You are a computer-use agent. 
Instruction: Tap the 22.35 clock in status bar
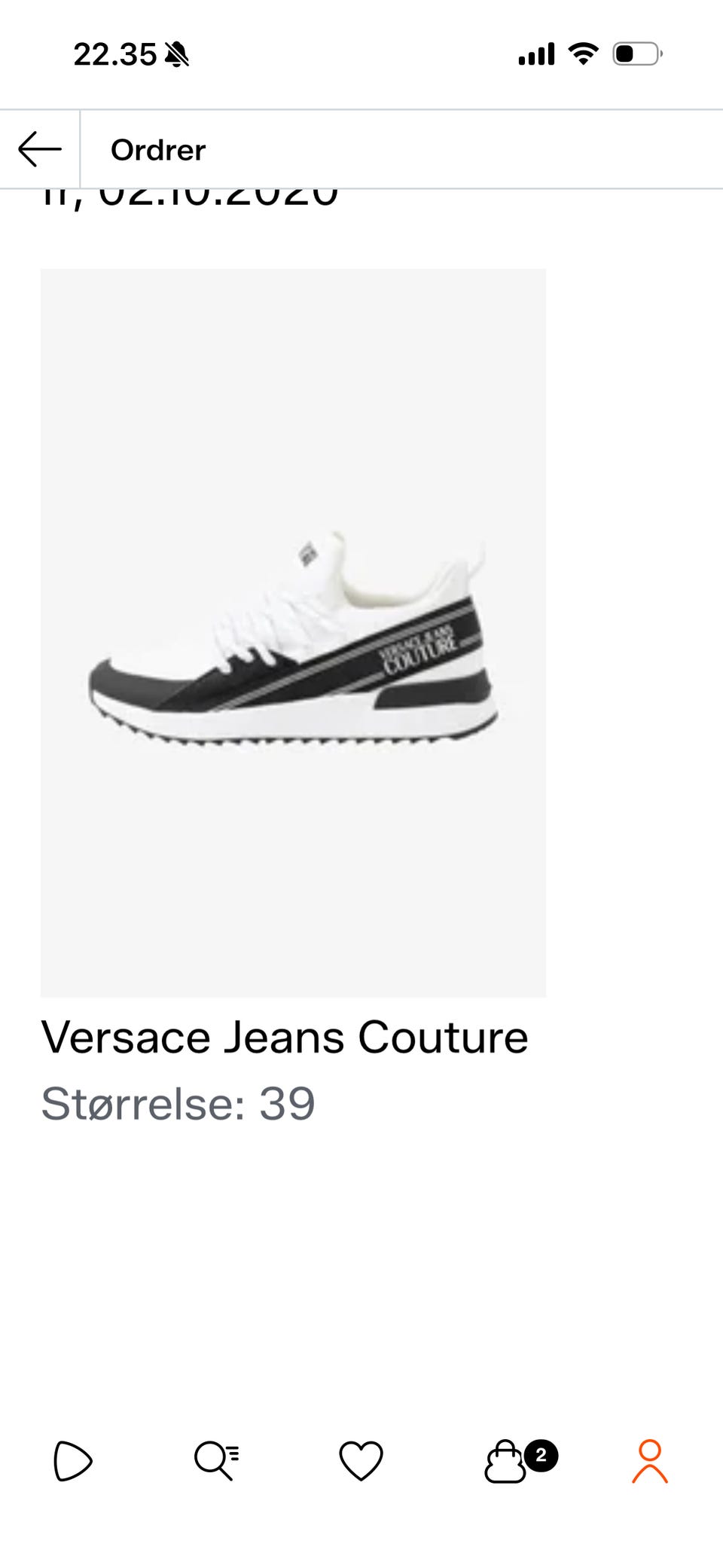pyautogui.click(x=114, y=54)
